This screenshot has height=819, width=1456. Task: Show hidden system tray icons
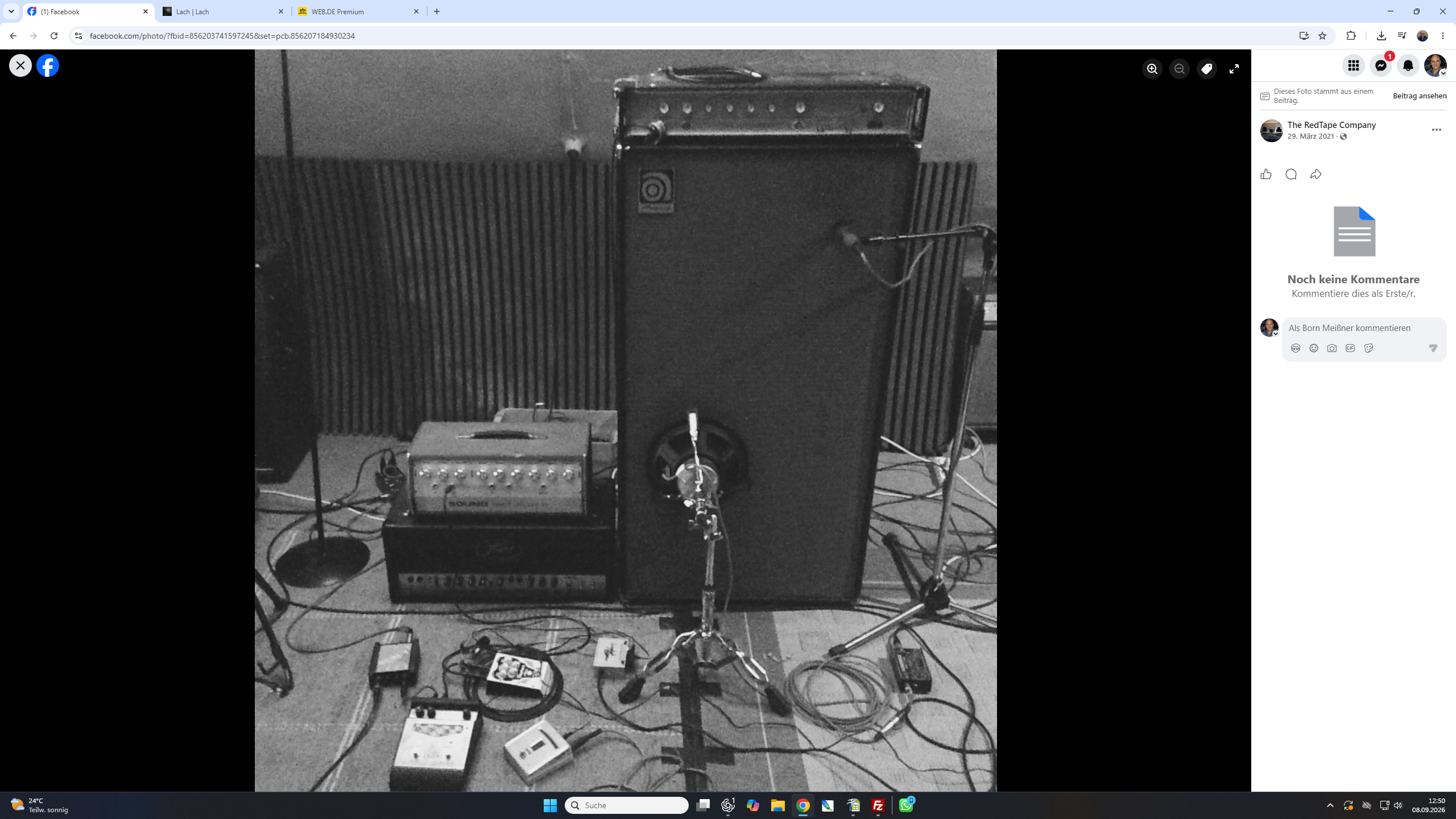pyautogui.click(x=1330, y=805)
